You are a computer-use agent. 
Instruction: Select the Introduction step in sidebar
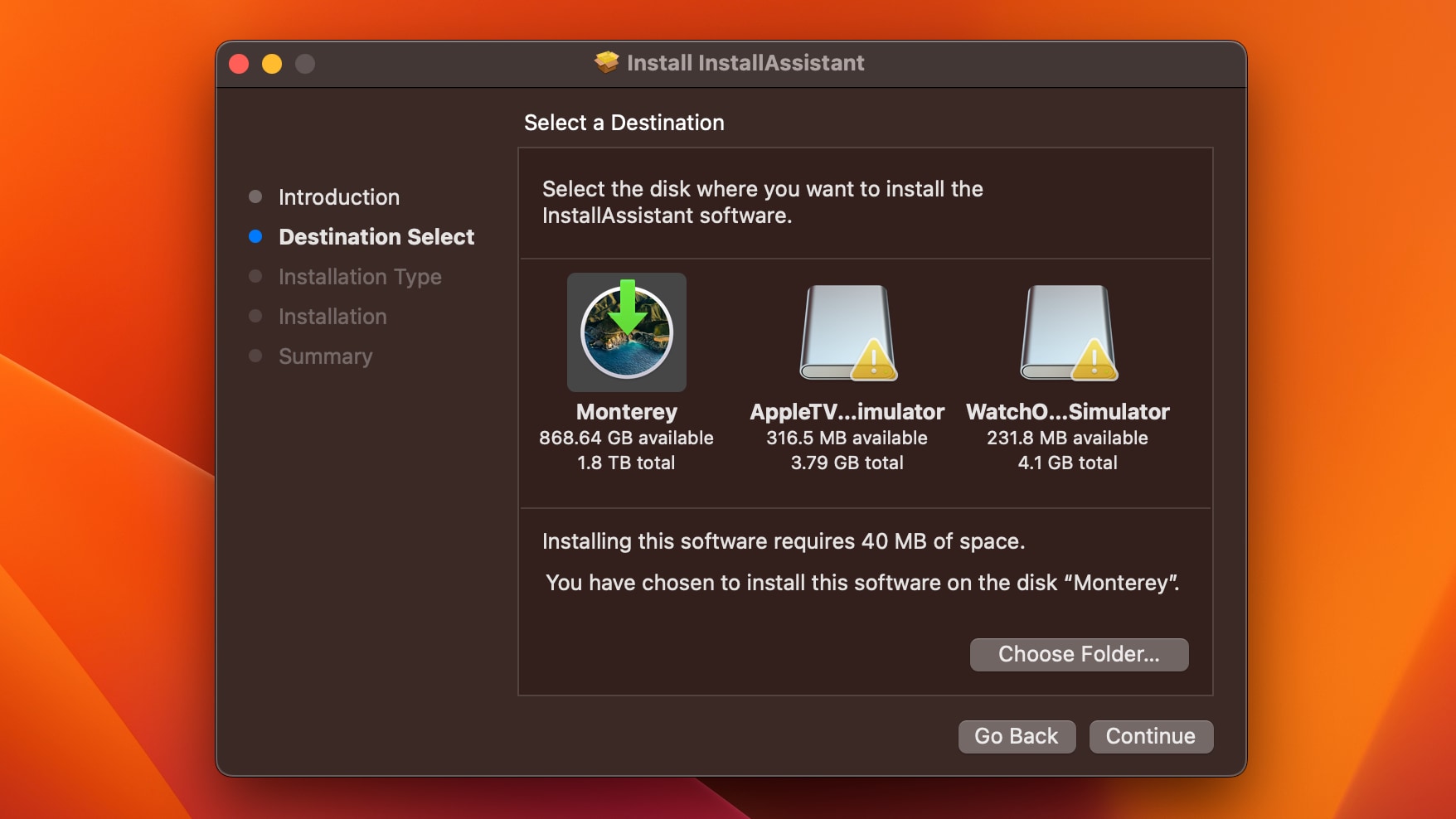[339, 197]
